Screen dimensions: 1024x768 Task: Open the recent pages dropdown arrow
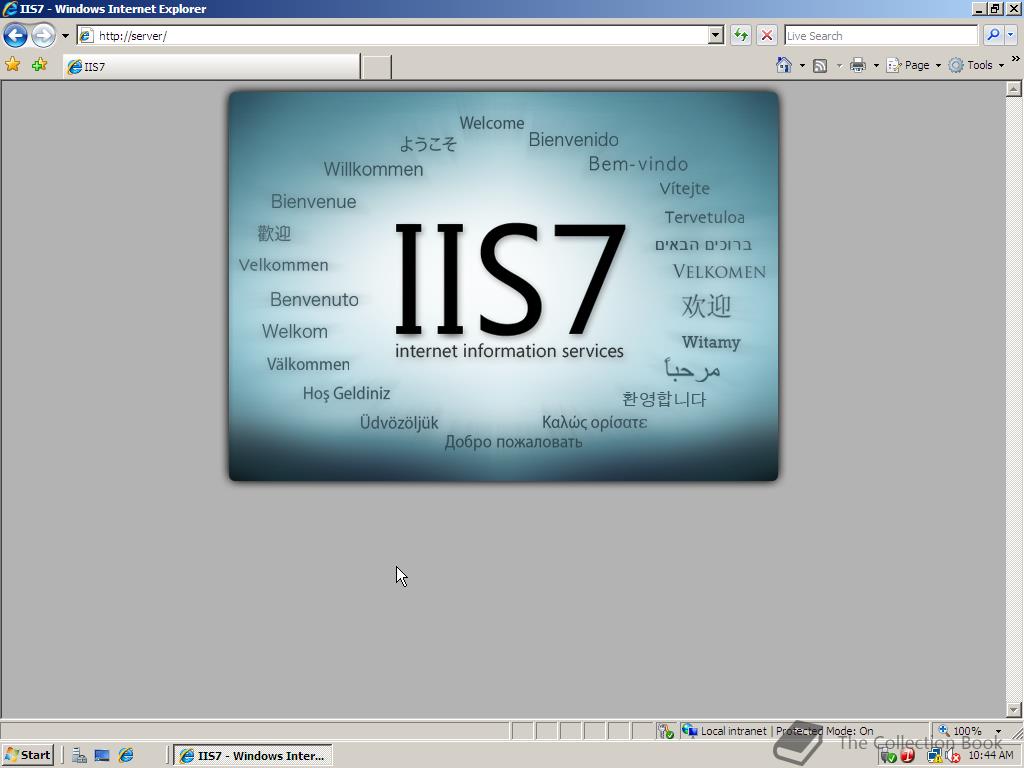[65, 36]
